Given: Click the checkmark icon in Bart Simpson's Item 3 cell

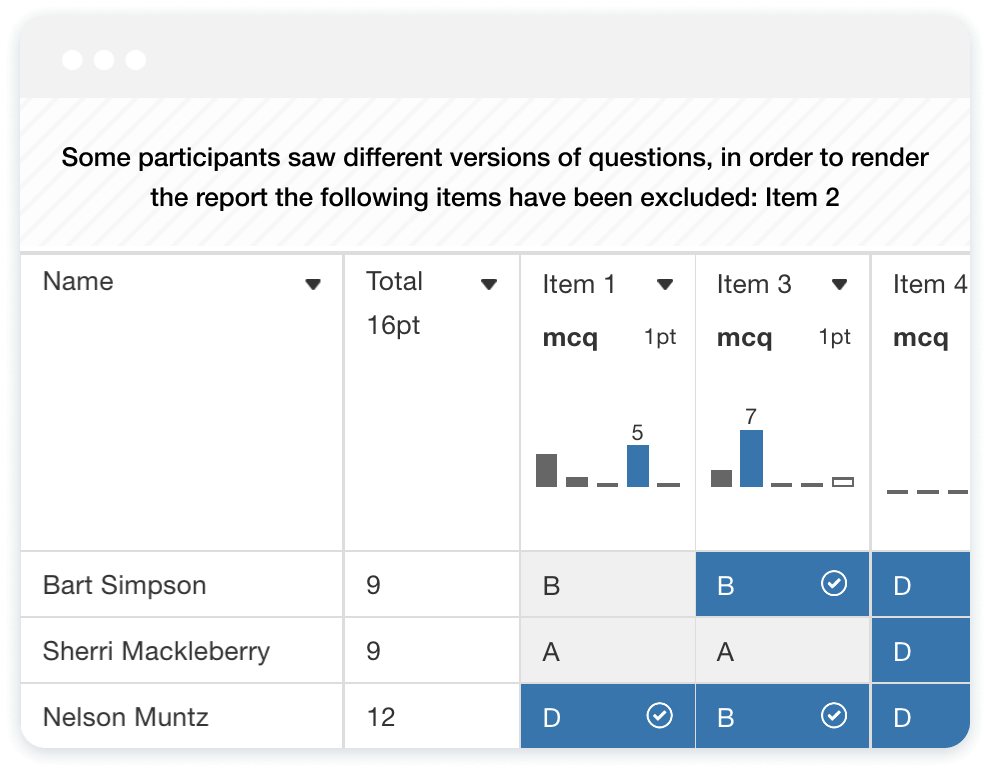Looking at the screenshot, I should pos(833,583).
